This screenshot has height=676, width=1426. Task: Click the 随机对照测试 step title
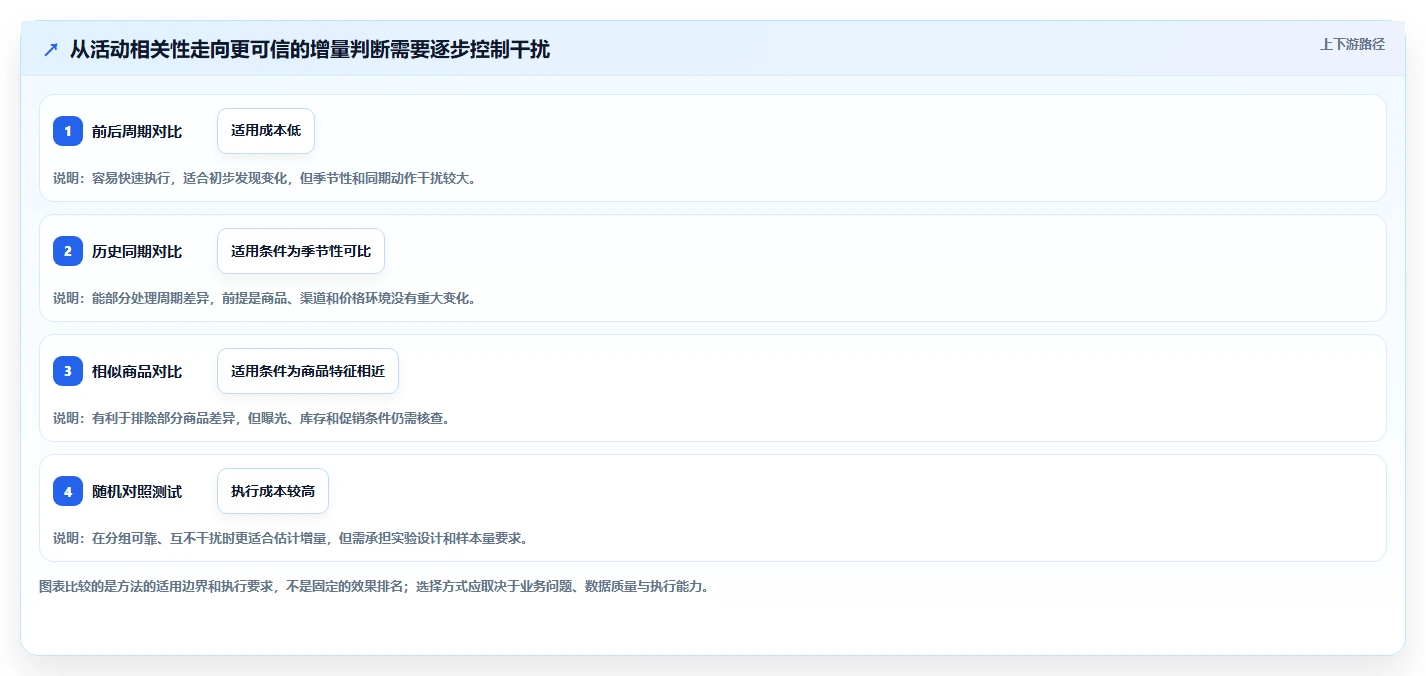(137, 491)
